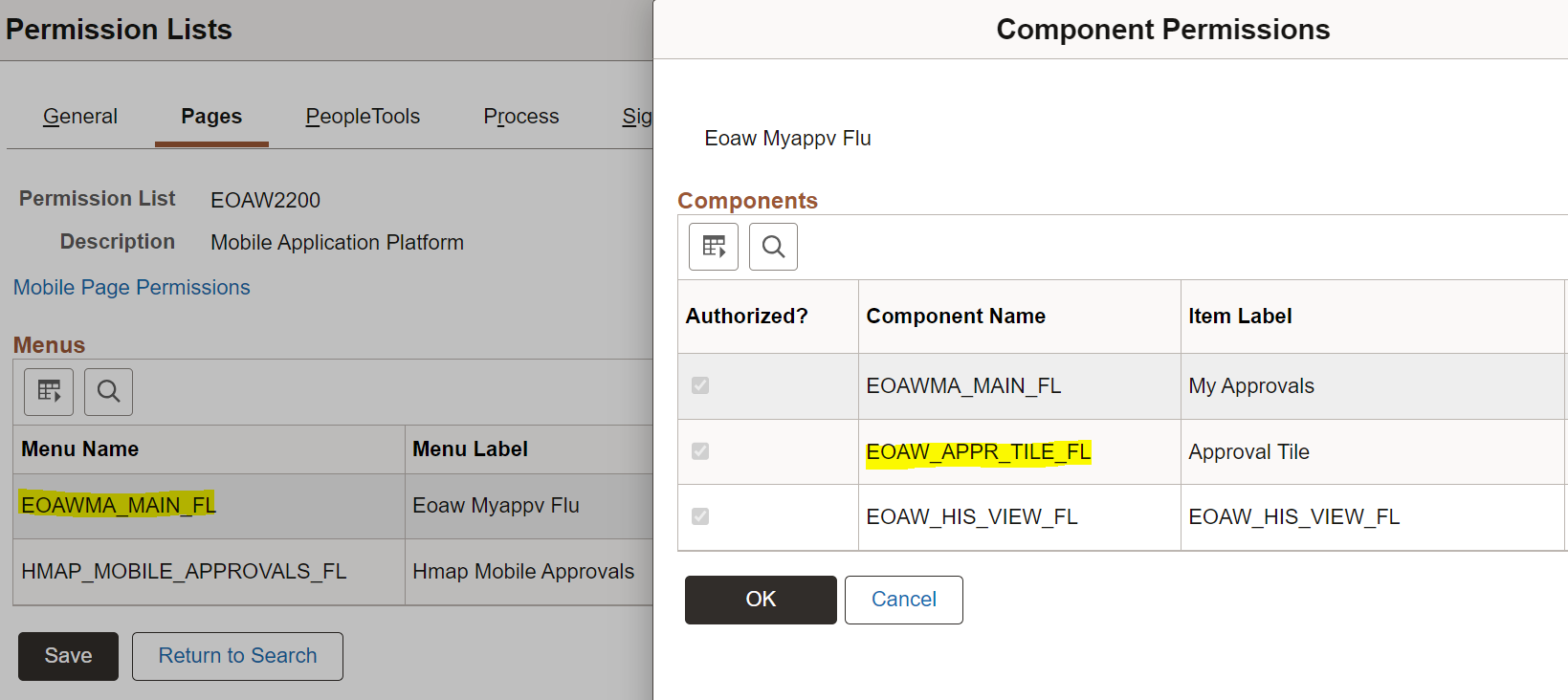This screenshot has width=1568, height=700.
Task: Select the HMAP_MOBILE_APPROVALS_FL menu row
Action: [x=184, y=572]
